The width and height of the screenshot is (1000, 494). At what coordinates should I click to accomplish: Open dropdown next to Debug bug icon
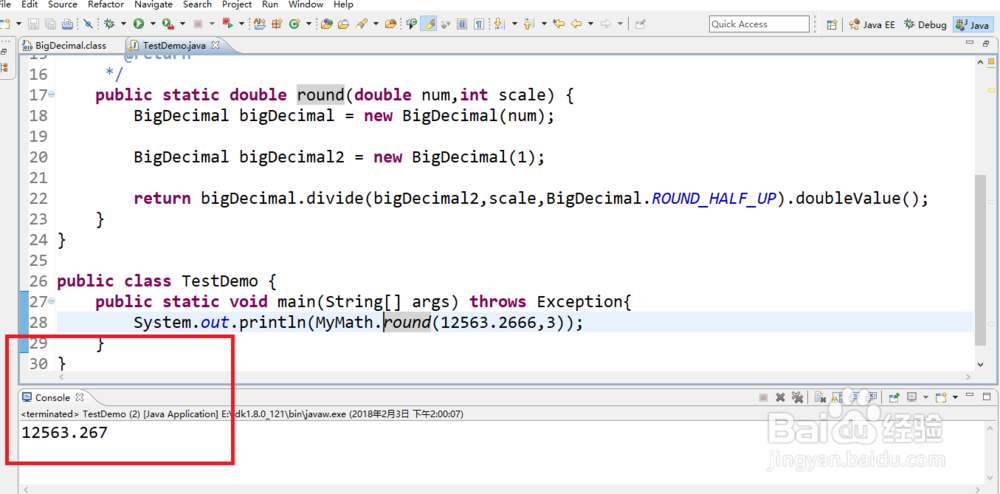click(x=123, y=24)
